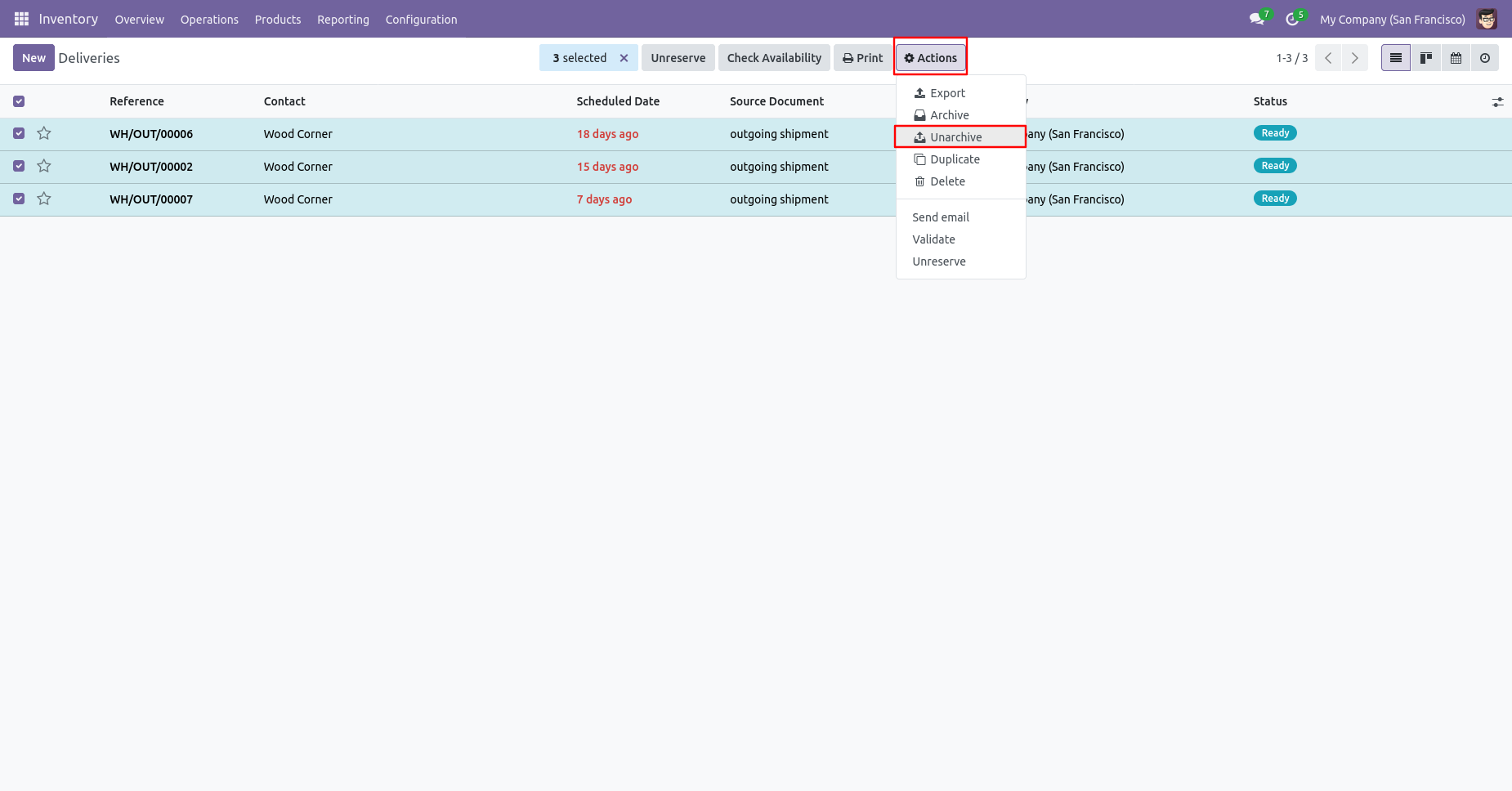Uncheck the WH/OUT/00002 row checkbox
Screen dimensions: 1512x791
19,166
